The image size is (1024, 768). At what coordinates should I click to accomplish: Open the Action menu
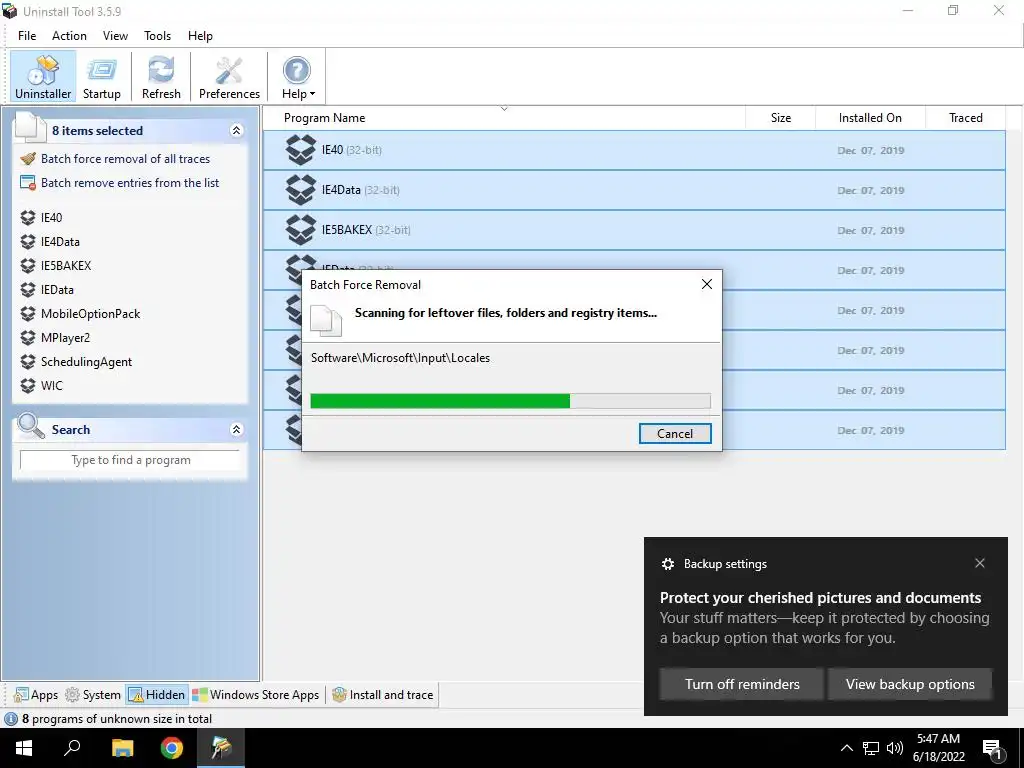(x=69, y=36)
